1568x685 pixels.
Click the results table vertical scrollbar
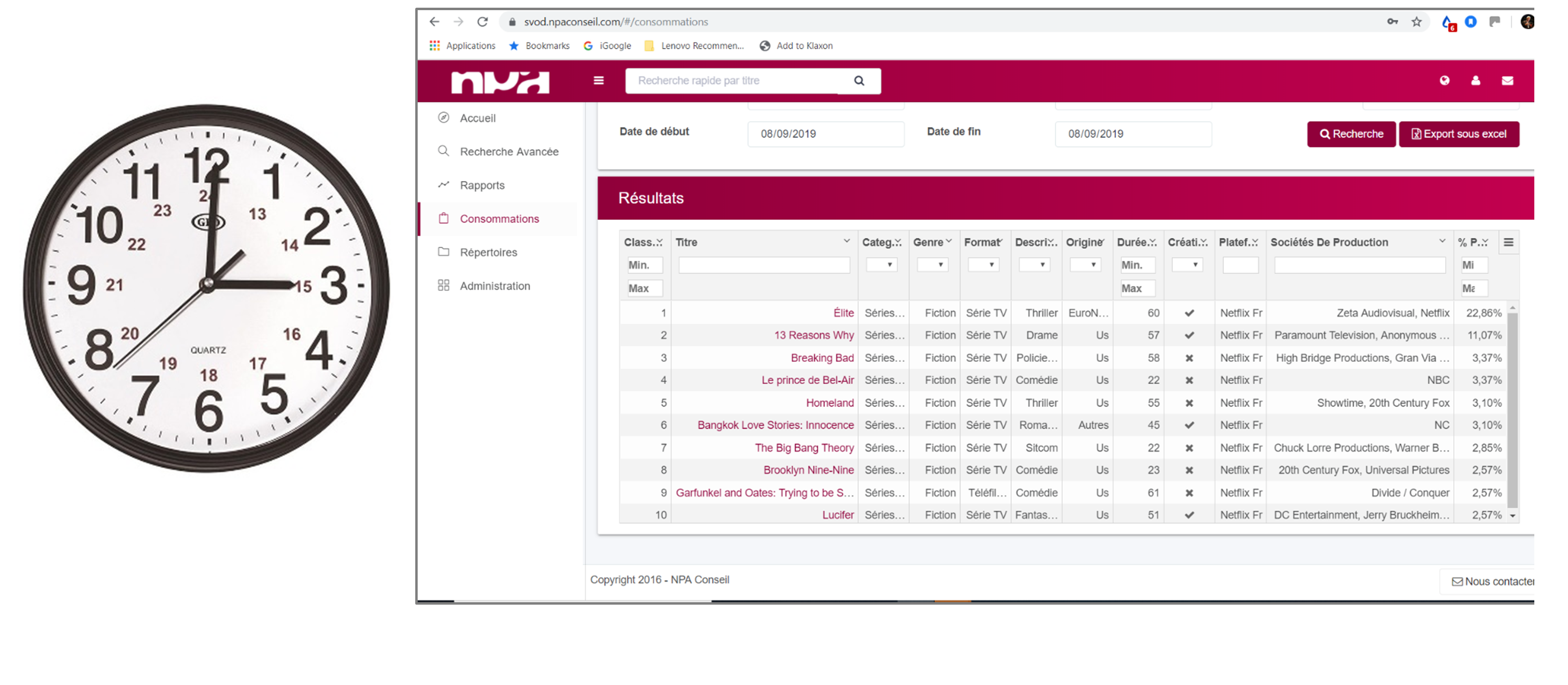(1512, 410)
